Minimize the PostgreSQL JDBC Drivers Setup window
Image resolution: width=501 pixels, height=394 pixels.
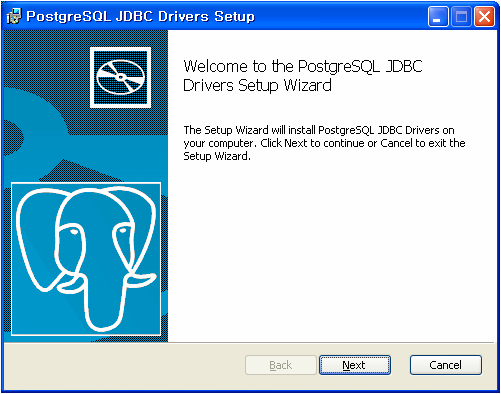coord(438,16)
